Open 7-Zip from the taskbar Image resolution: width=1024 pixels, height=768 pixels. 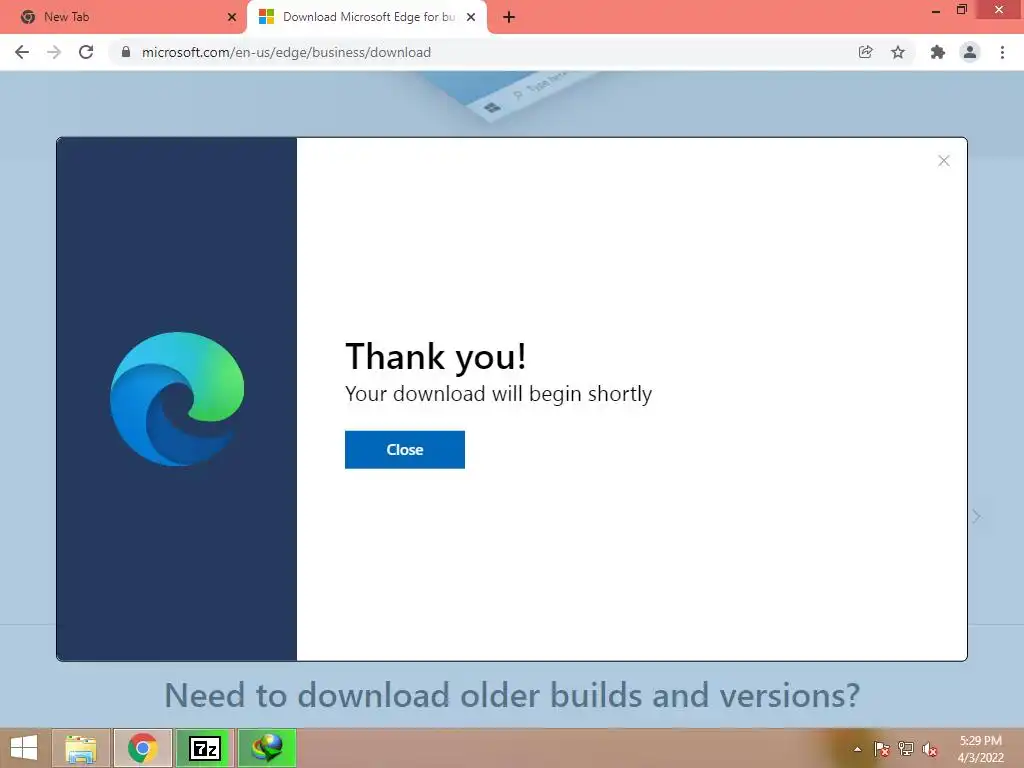click(x=205, y=748)
